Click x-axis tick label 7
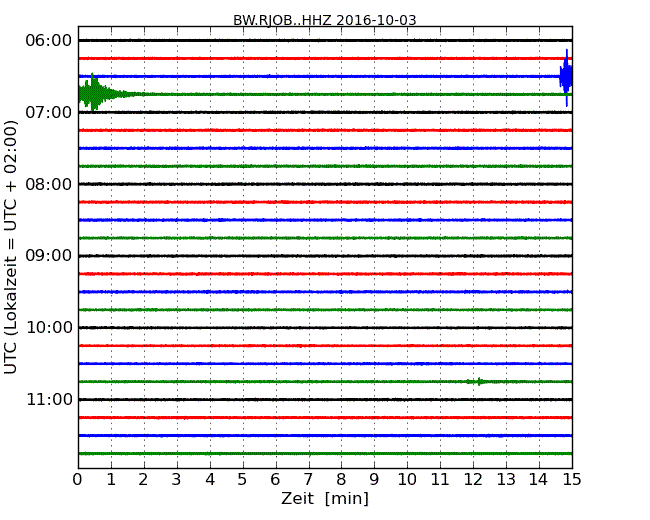650x520 pixels. (x=308, y=479)
